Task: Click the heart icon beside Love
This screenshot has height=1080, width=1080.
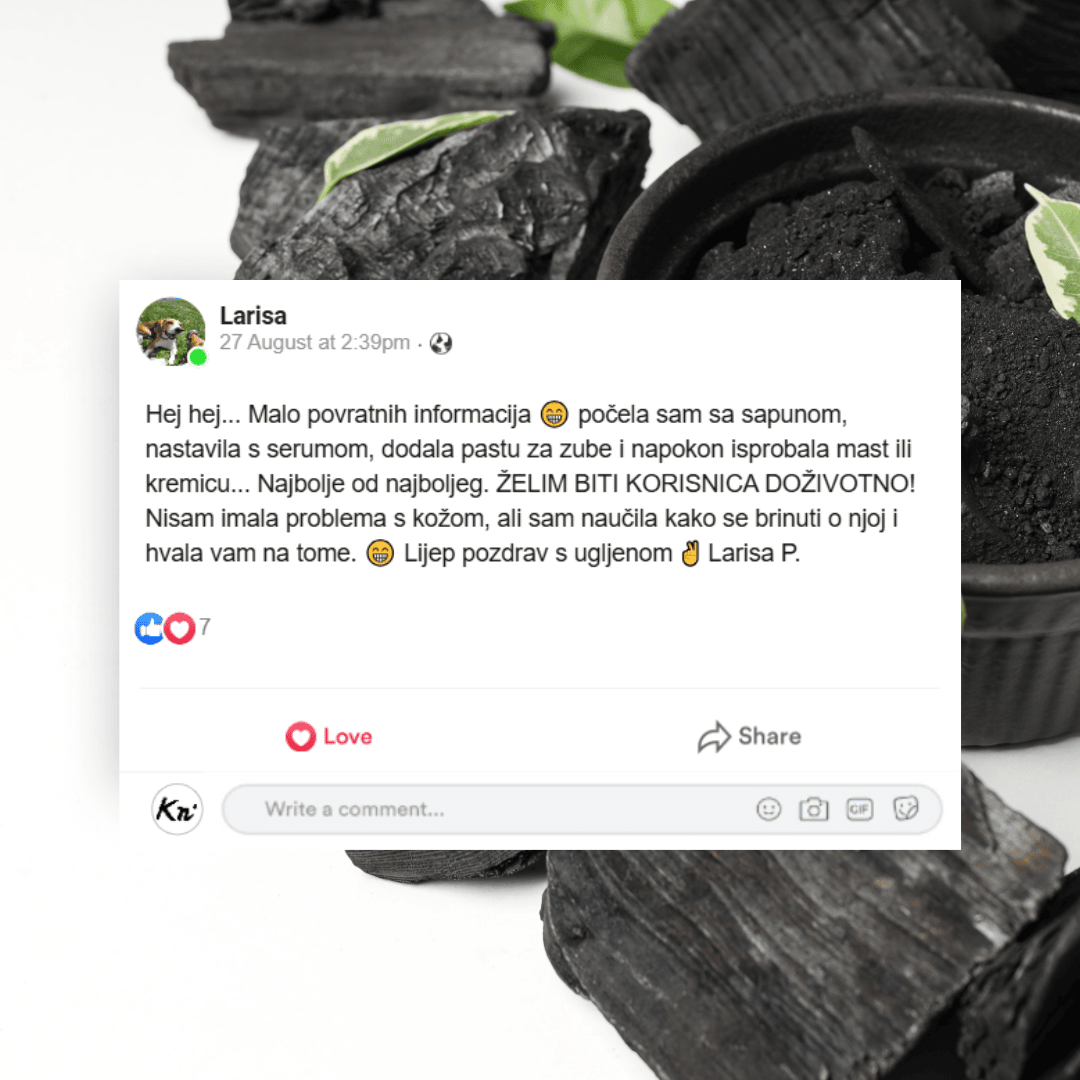Action: [x=301, y=736]
